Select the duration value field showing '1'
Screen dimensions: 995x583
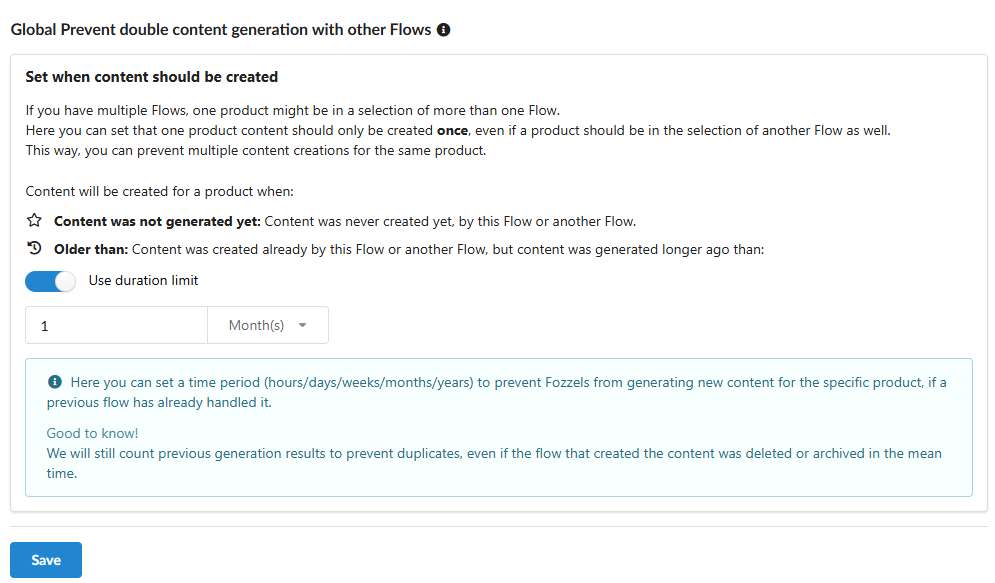[115, 324]
